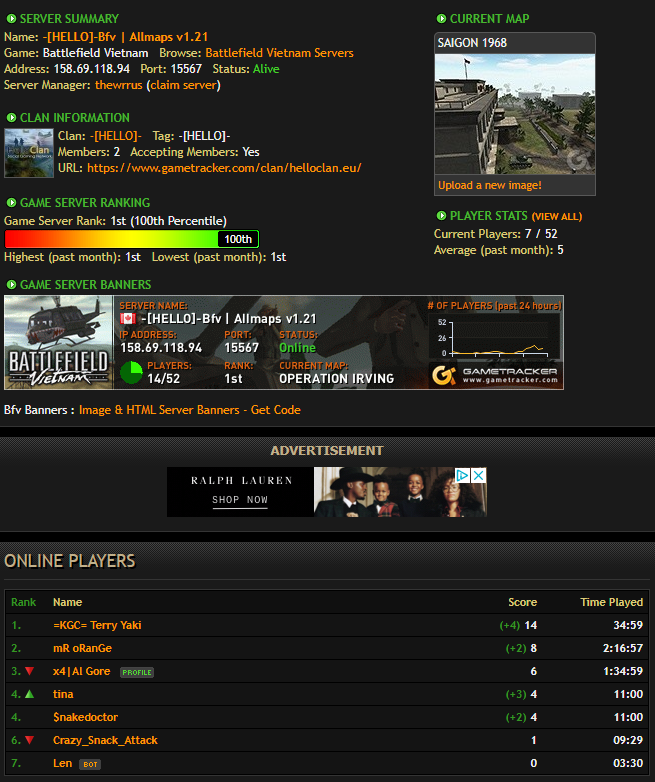Open player Len
The image size is (655, 782).
(62, 763)
